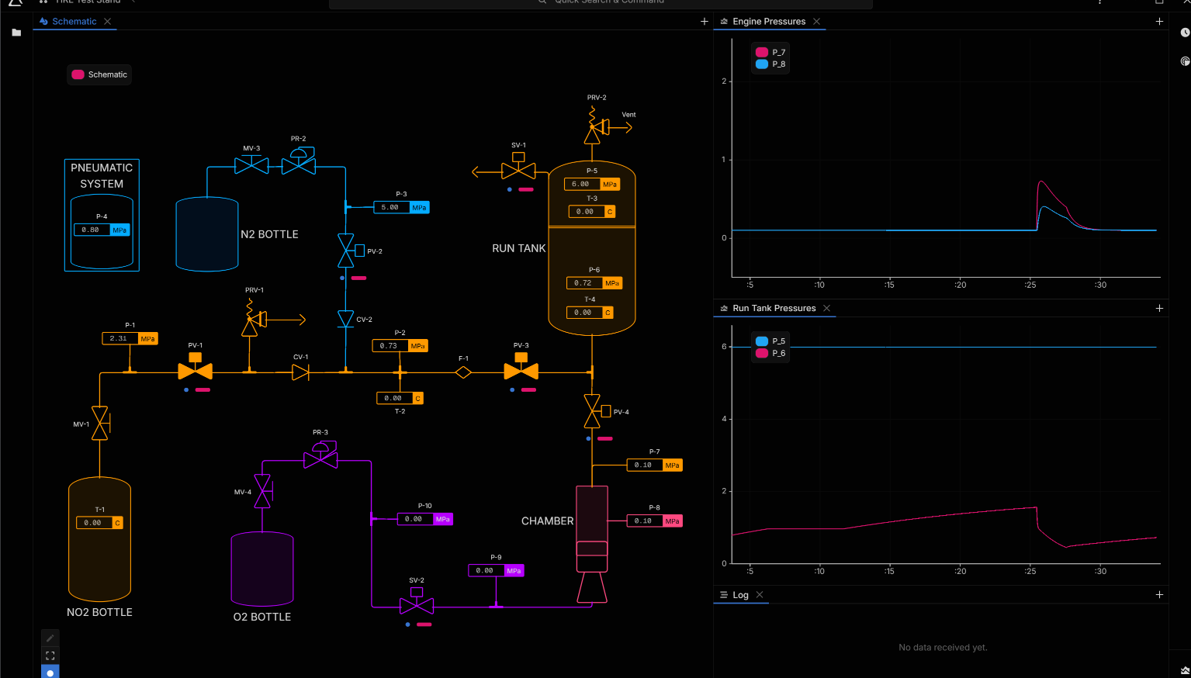1191x678 pixels.
Task: Select the NO2 BOTTLE tank symbol
Action: [x=100, y=539]
